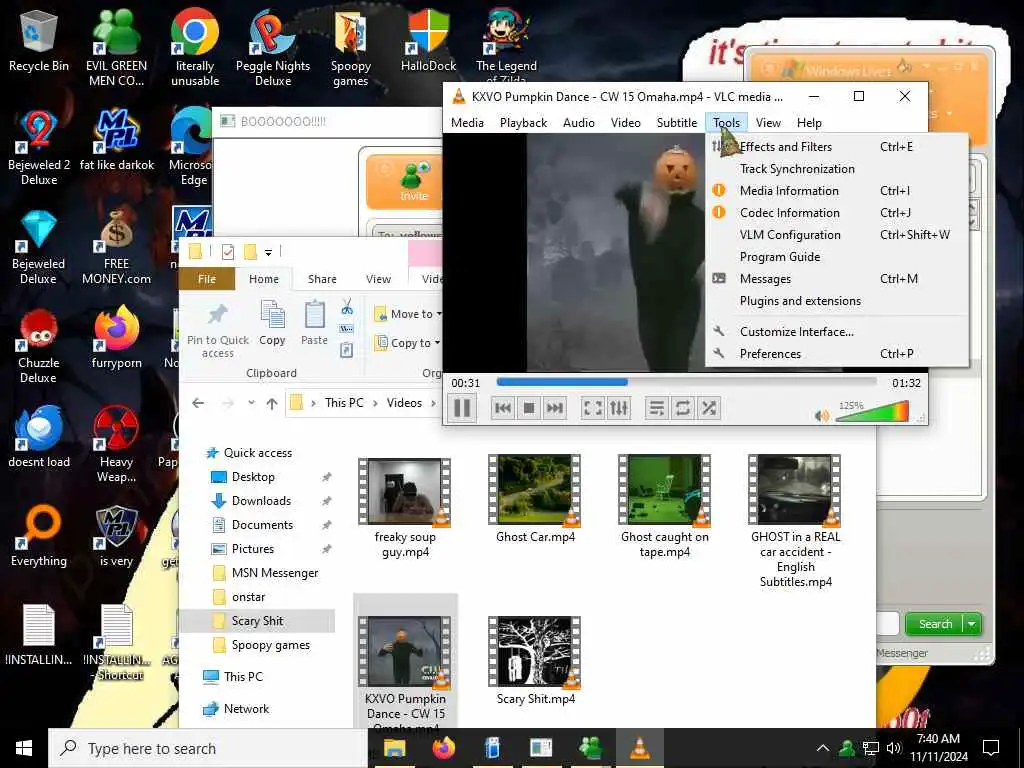Click the Invite button in chat window
This screenshot has width=1024, height=768.
(413, 182)
